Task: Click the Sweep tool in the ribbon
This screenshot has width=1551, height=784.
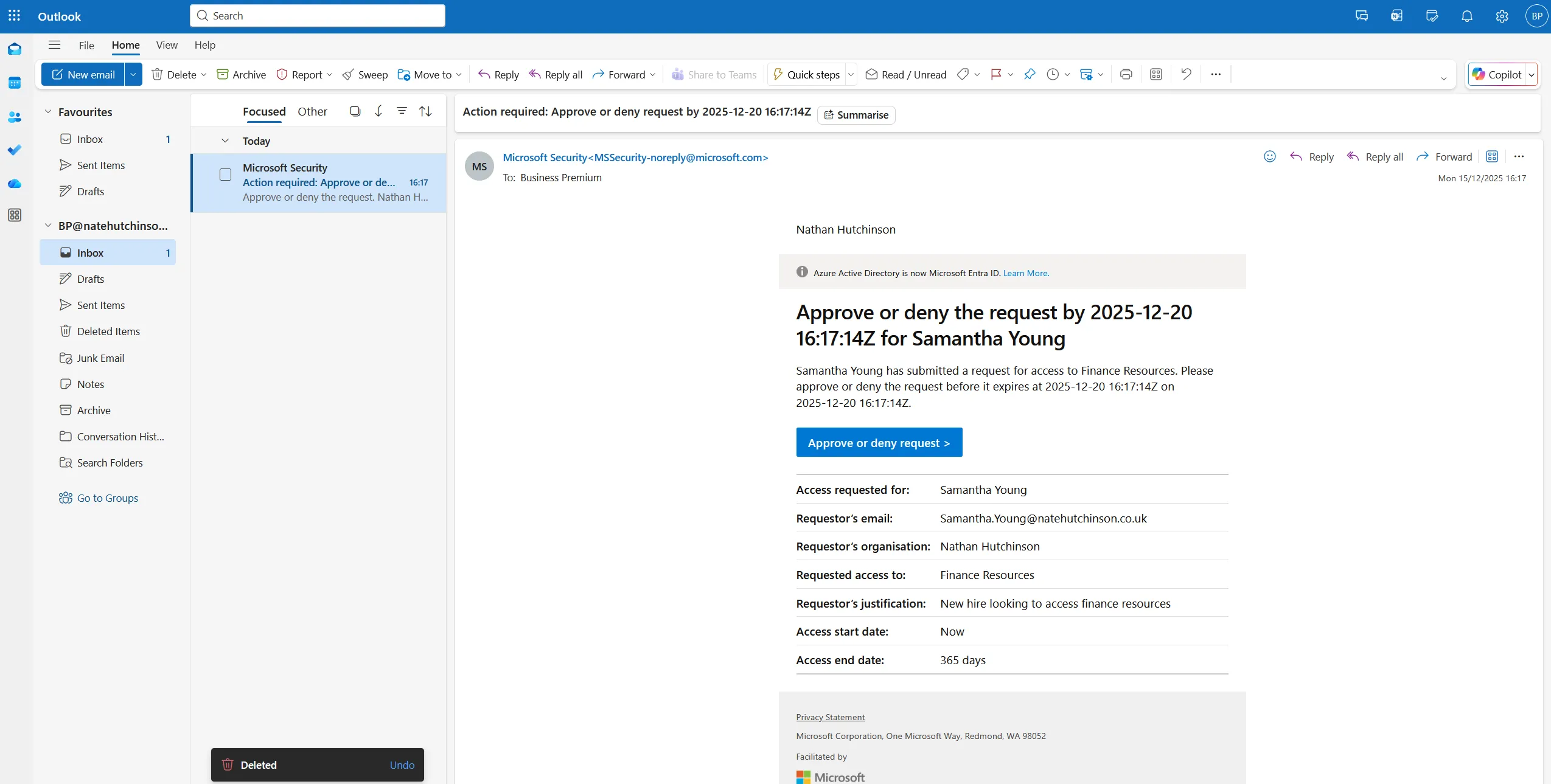Action: pos(365,74)
